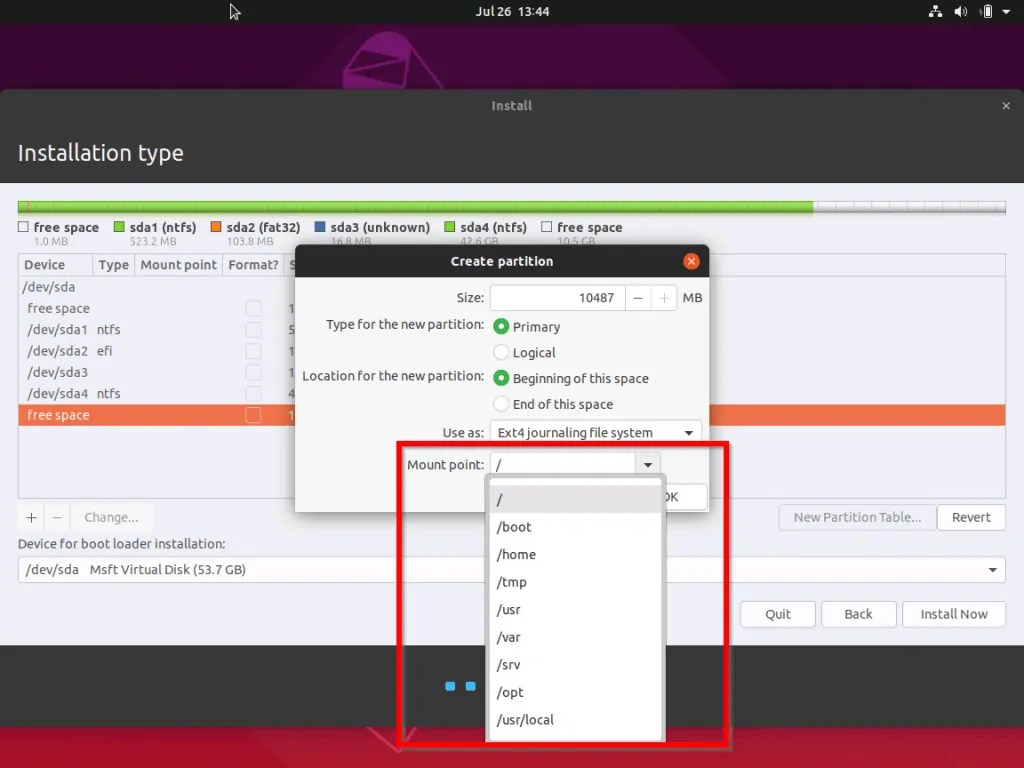This screenshot has width=1024, height=768.
Task: Add a new partition using the plus icon
Action: coord(31,517)
